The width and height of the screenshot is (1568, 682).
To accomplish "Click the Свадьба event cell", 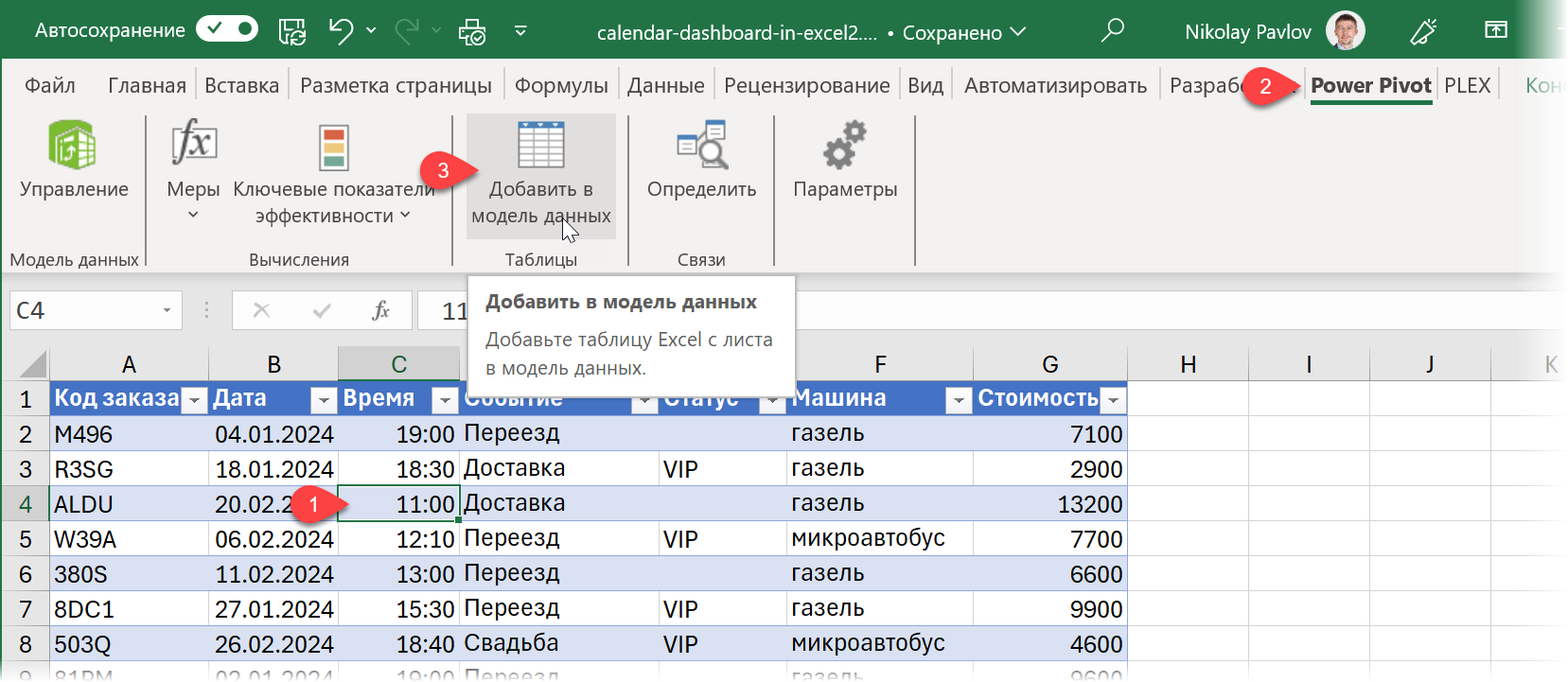I will 559,644.
